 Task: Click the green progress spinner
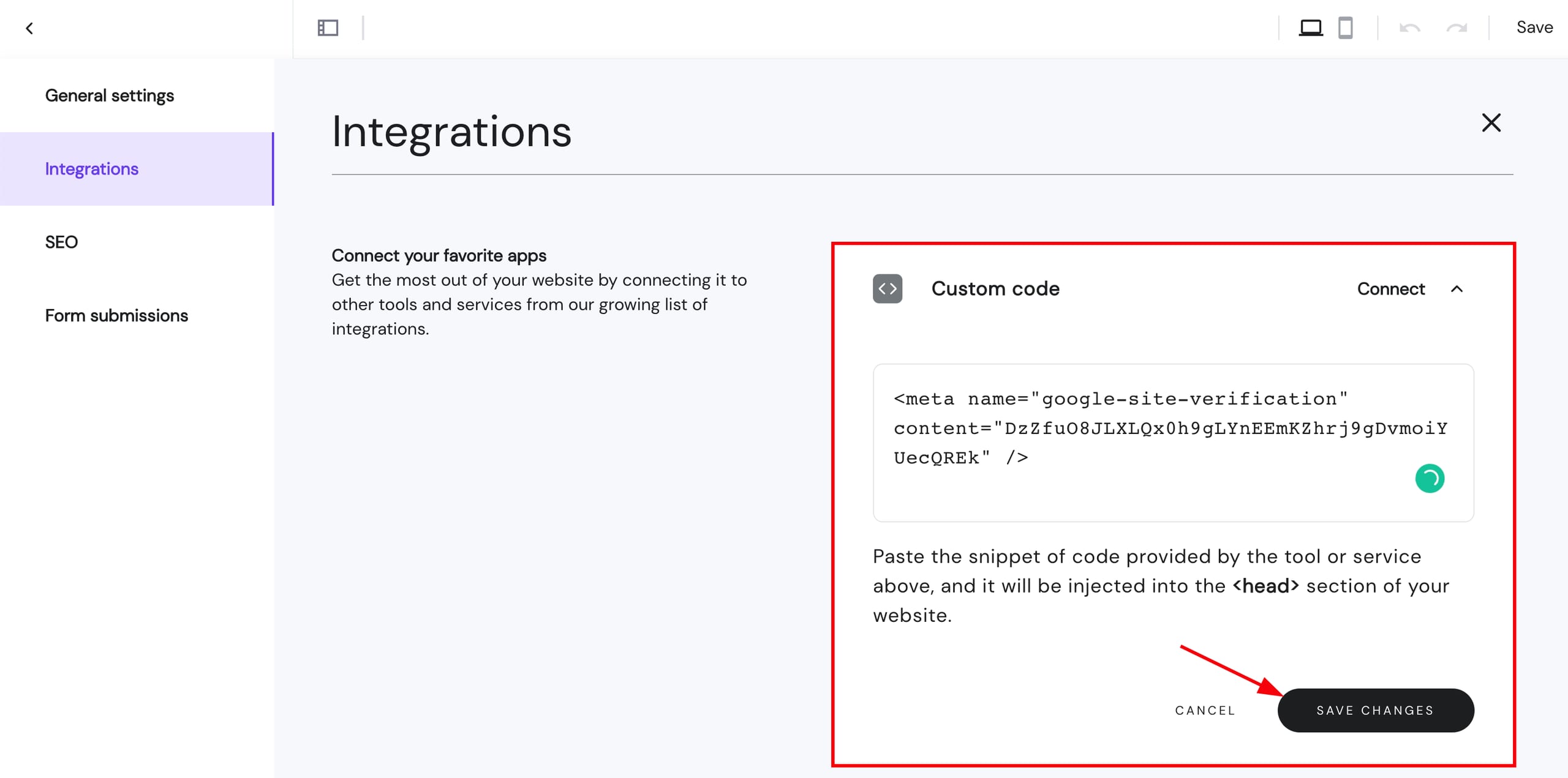pos(1431,478)
